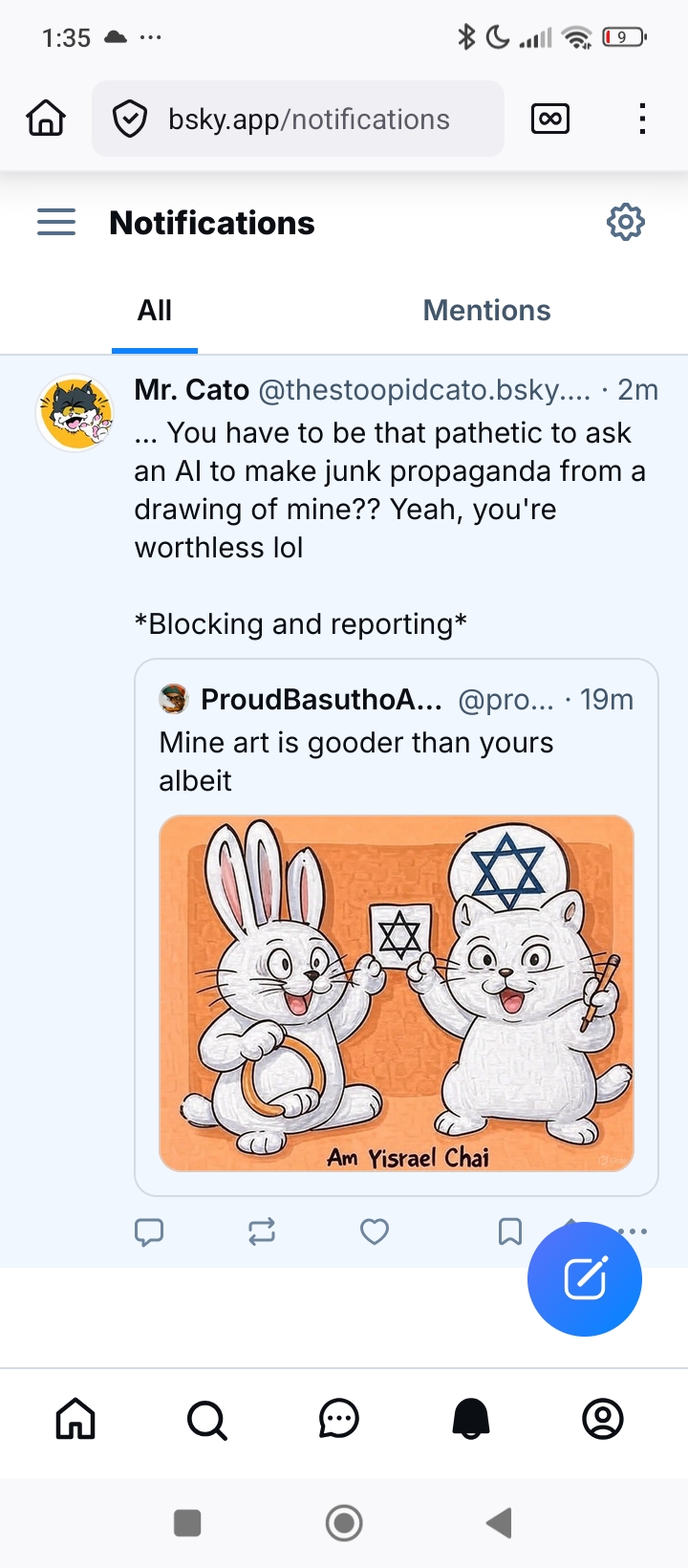688x1568 pixels.
Task: Switch to the Mentions tab
Action: pyautogui.click(x=486, y=311)
